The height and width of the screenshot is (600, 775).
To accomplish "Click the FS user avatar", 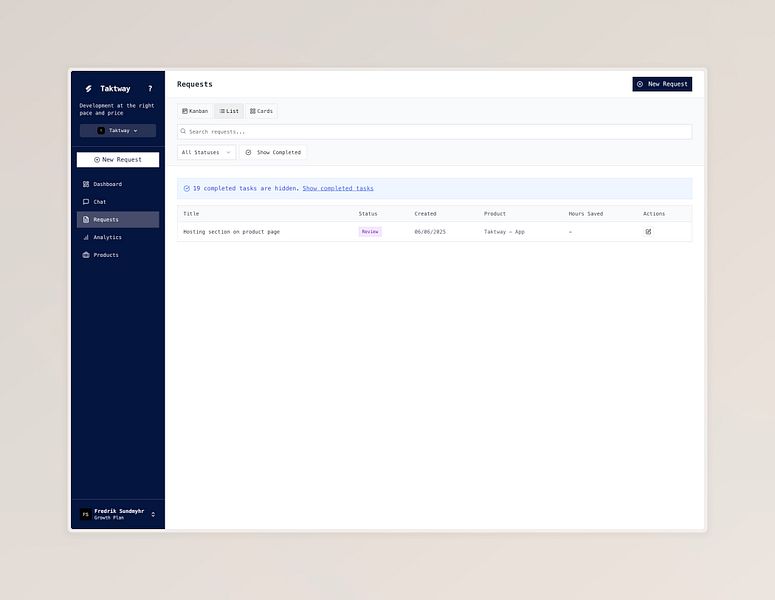I will 86,514.
